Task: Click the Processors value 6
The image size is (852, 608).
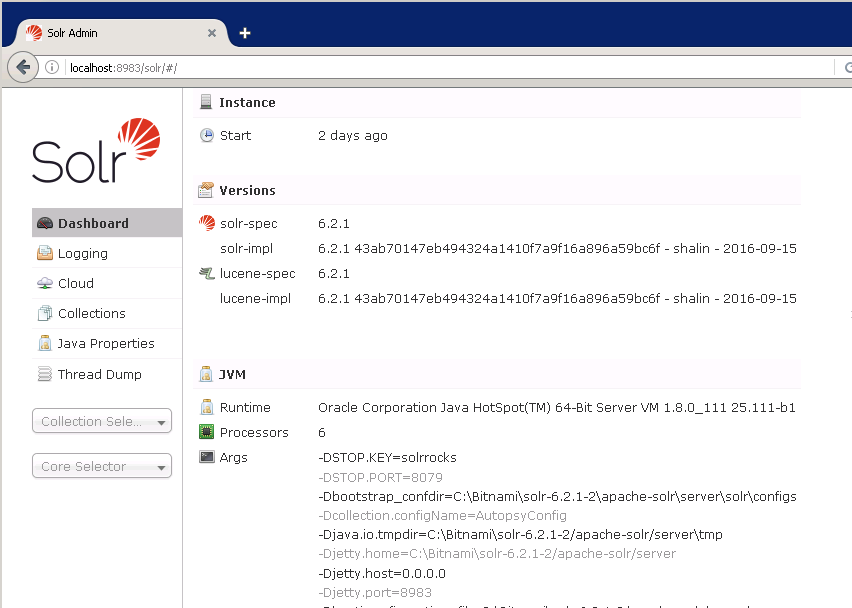Action: (322, 433)
